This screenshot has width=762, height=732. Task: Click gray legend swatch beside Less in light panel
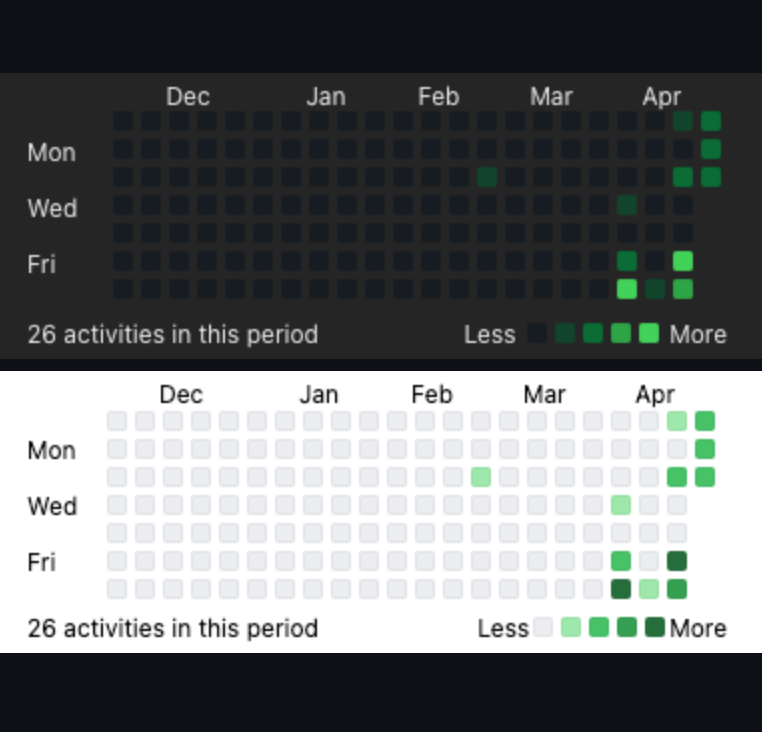click(x=543, y=627)
